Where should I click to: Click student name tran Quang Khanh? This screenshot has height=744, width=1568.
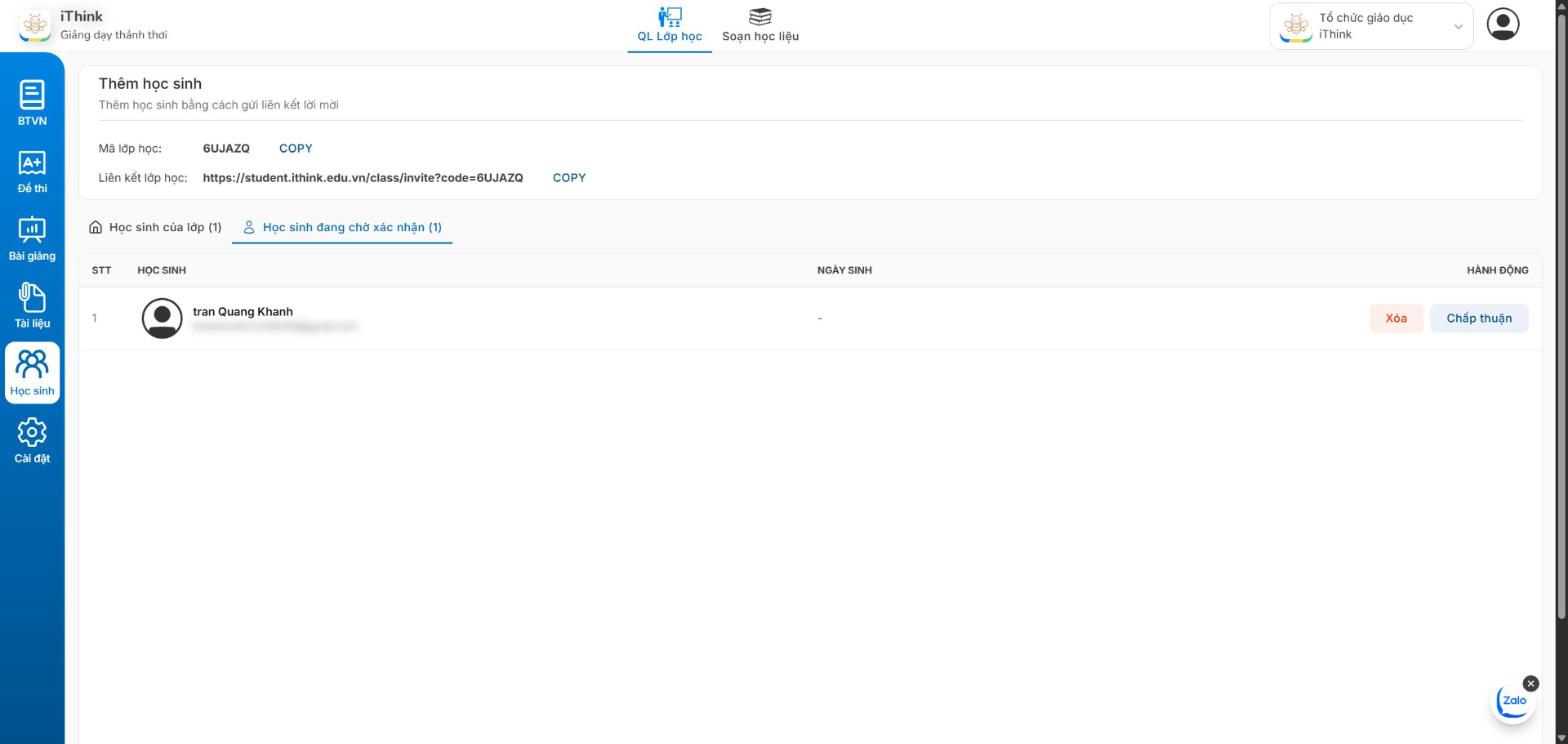point(243,311)
